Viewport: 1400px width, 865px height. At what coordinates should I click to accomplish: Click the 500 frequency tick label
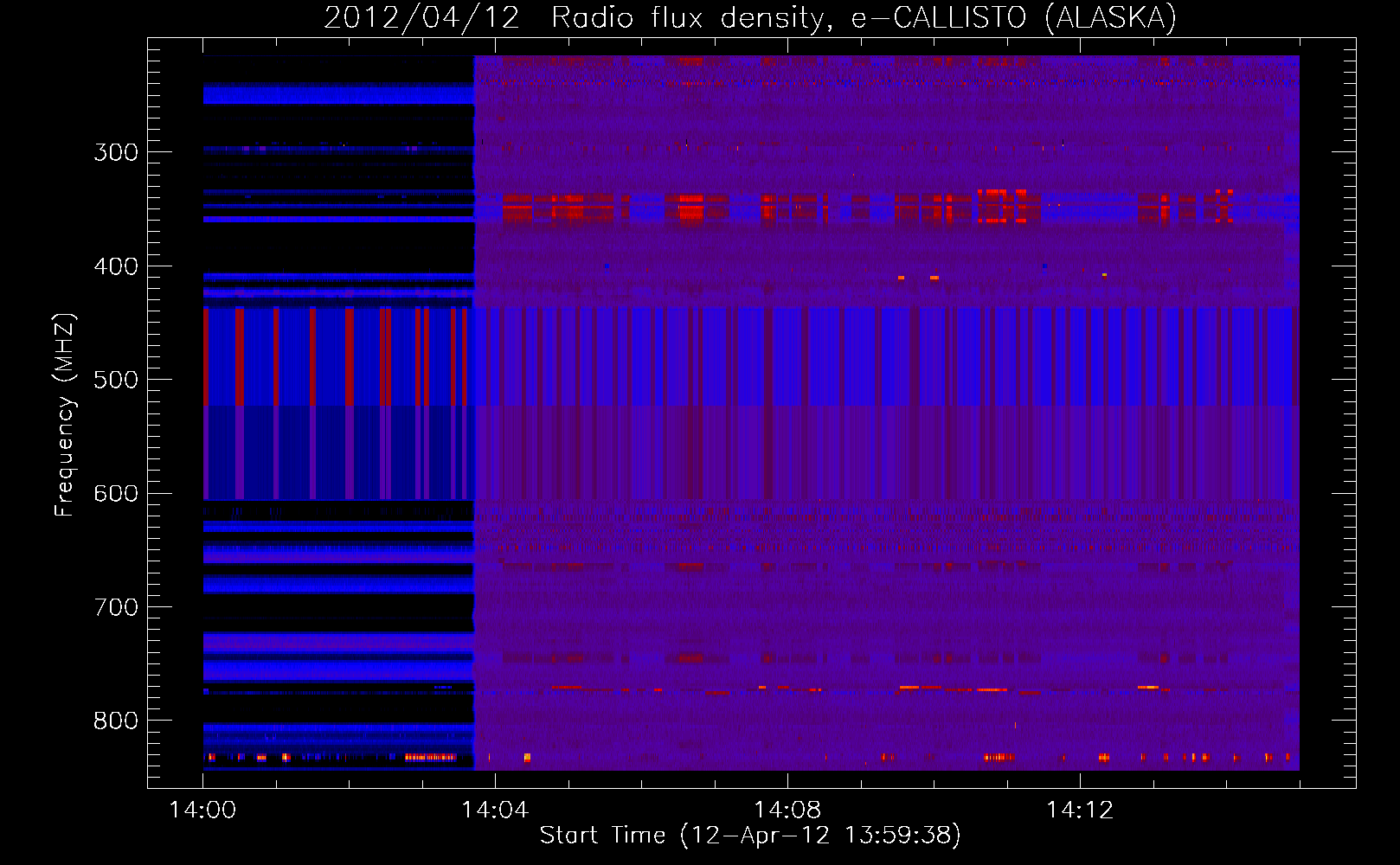coord(116,380)
